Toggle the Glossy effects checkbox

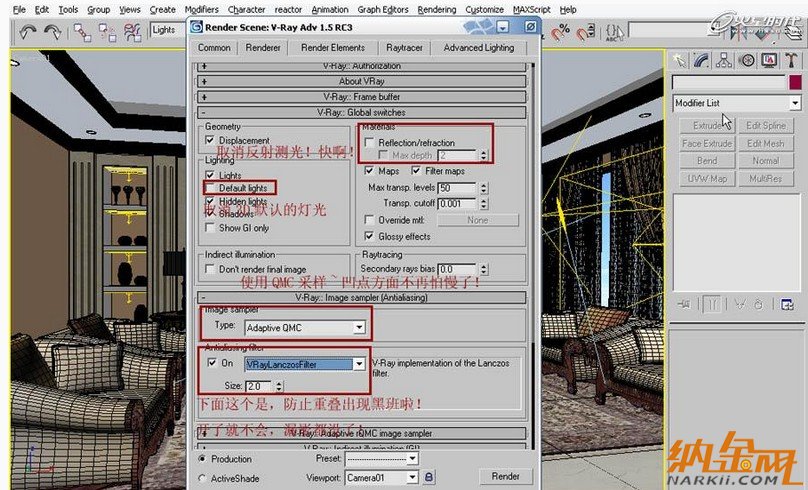(x=370, y=237)
